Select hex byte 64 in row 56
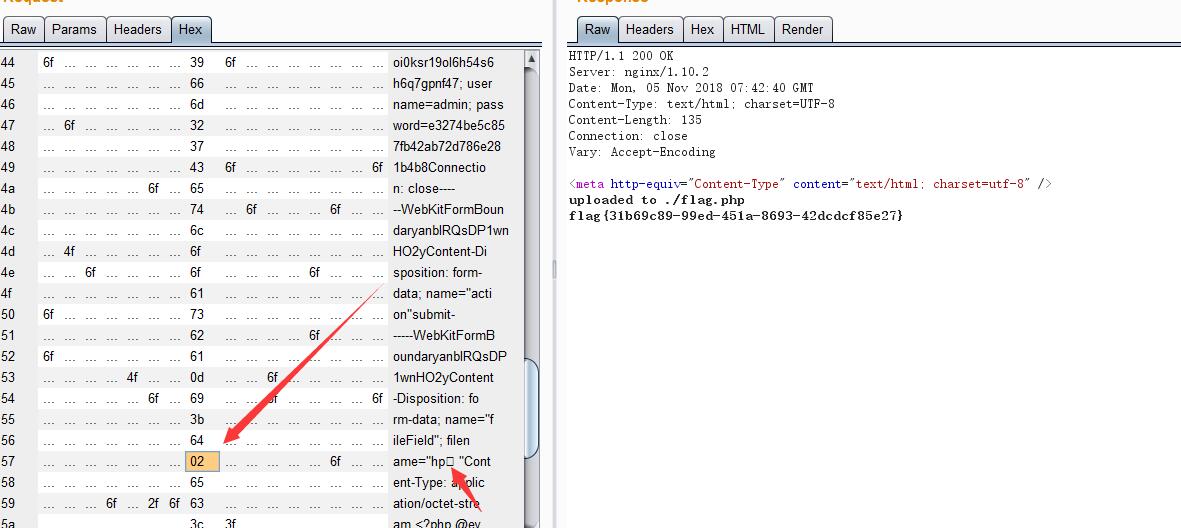This screenshot has height=528, width=1181. pyautogui.click(x=197, y=440)
